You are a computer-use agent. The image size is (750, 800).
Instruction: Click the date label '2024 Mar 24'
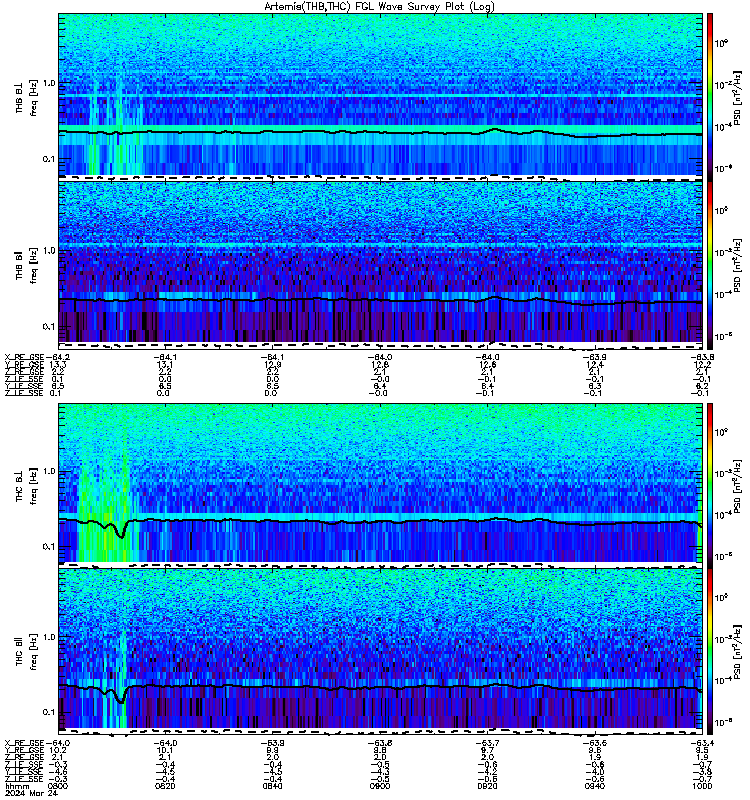click(x=31, y=793)
